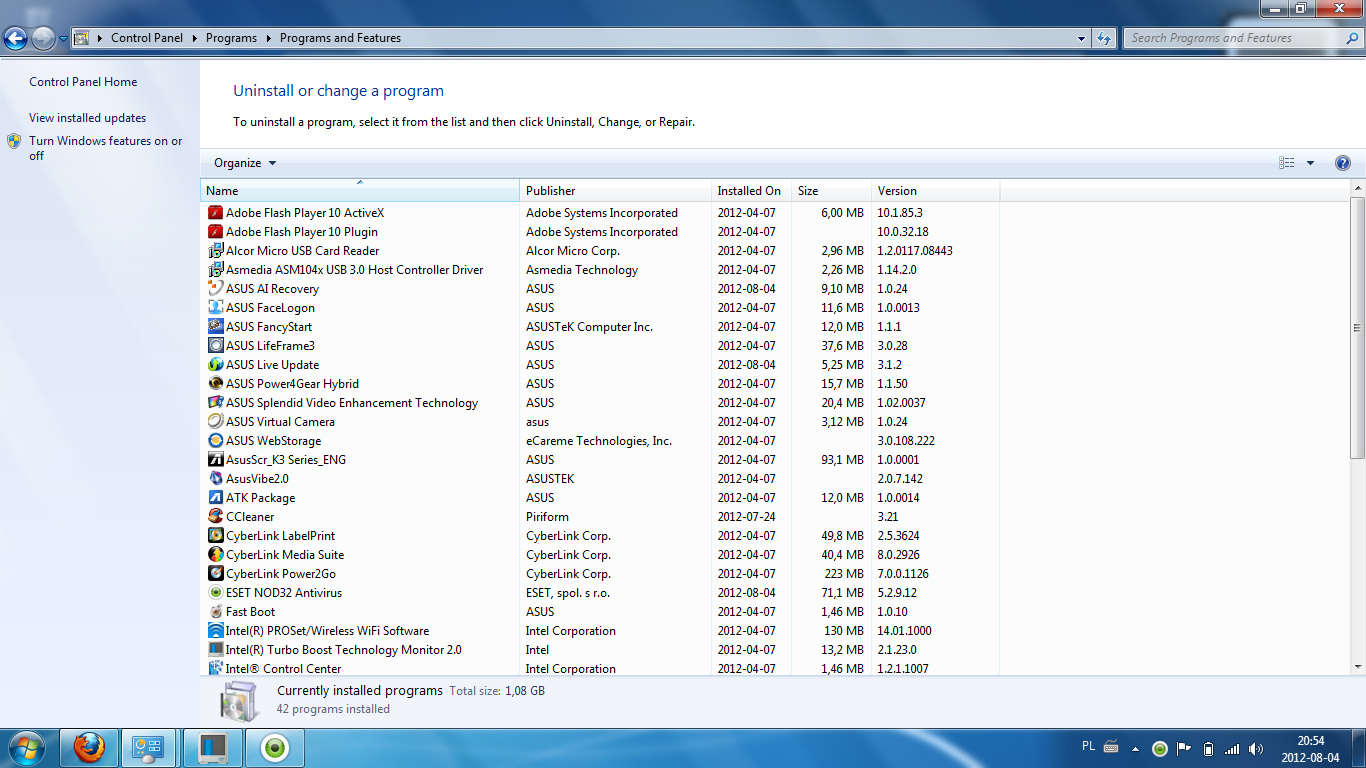This screenshot has height=768, width=1366.
Task: Click the AsusScr_K3 Series_ENG icon
Action: pyautogui.click(x=215, y=460)
